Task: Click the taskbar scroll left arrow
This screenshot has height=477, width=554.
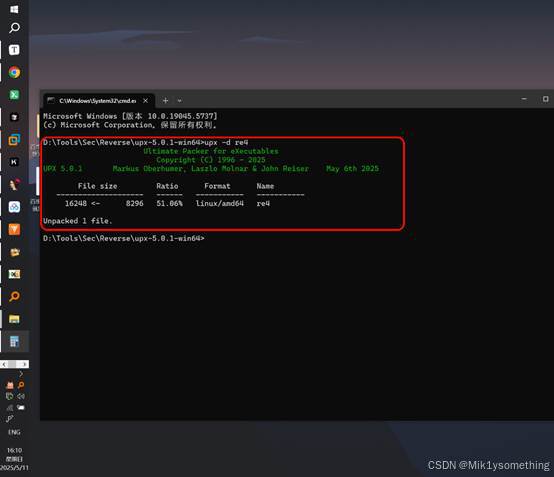Action: [x=4, y=364]
